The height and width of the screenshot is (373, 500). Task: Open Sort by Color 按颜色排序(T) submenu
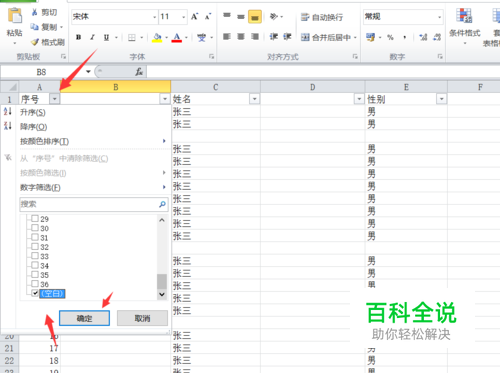click(x=44, y=141)
